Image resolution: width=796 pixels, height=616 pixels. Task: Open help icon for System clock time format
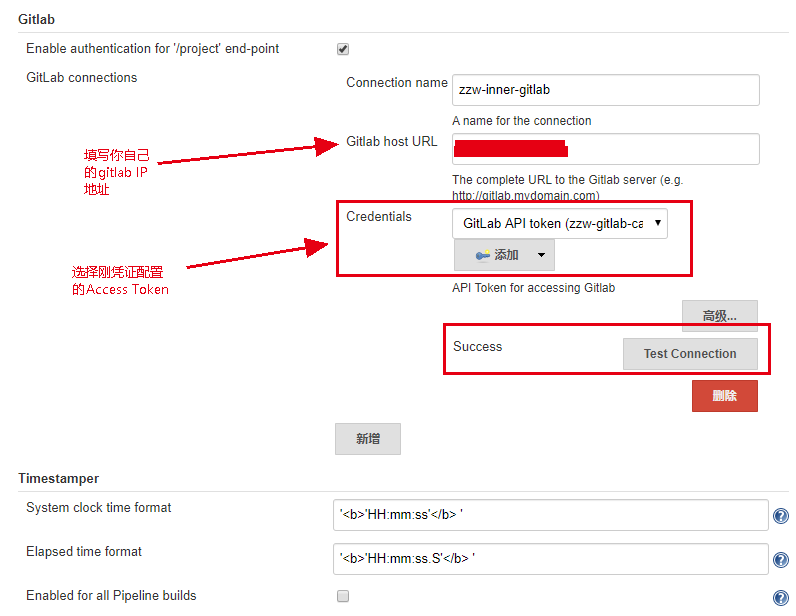tap(781, 516)
